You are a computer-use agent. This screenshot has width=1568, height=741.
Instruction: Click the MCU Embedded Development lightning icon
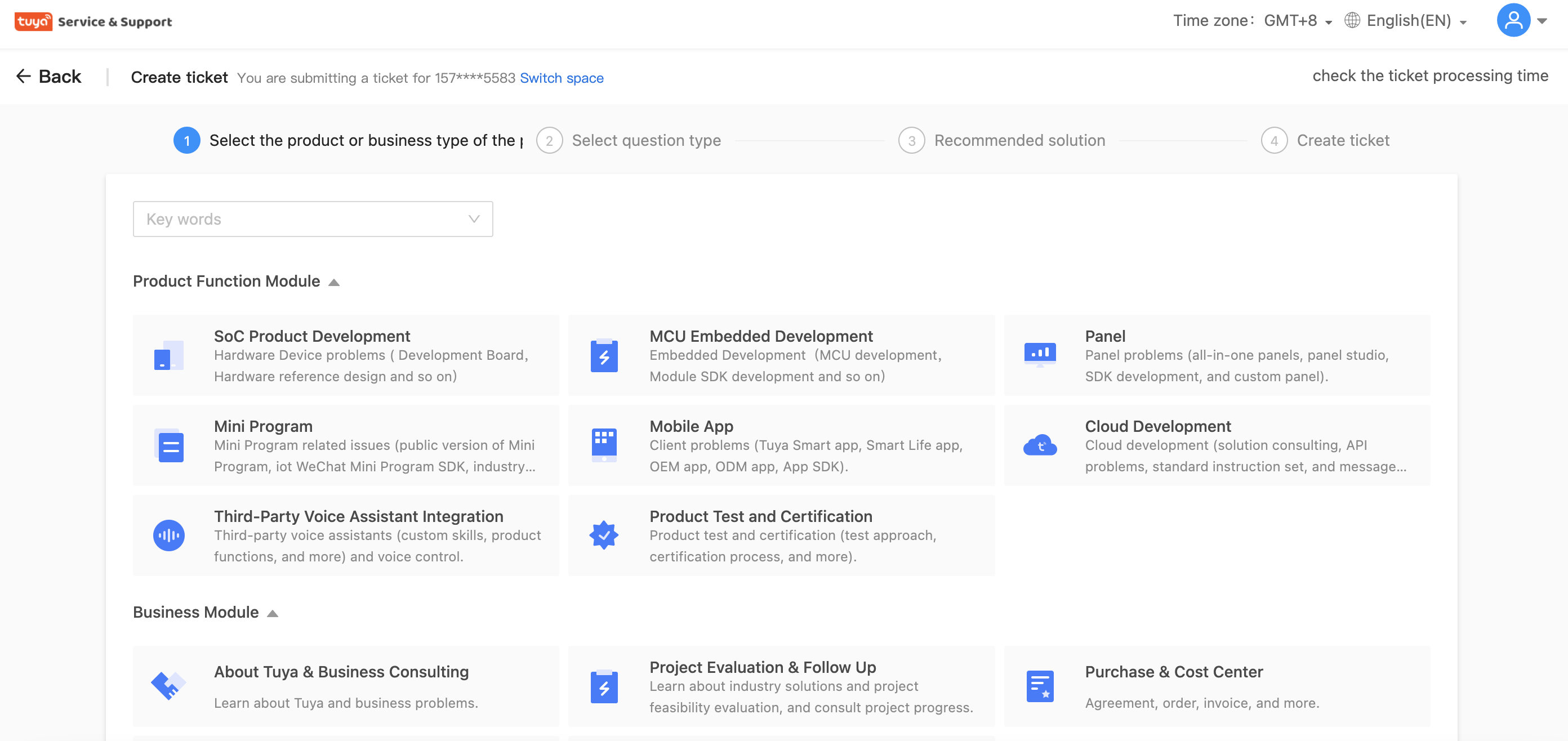pyautogui.click(x=604, y=355)
